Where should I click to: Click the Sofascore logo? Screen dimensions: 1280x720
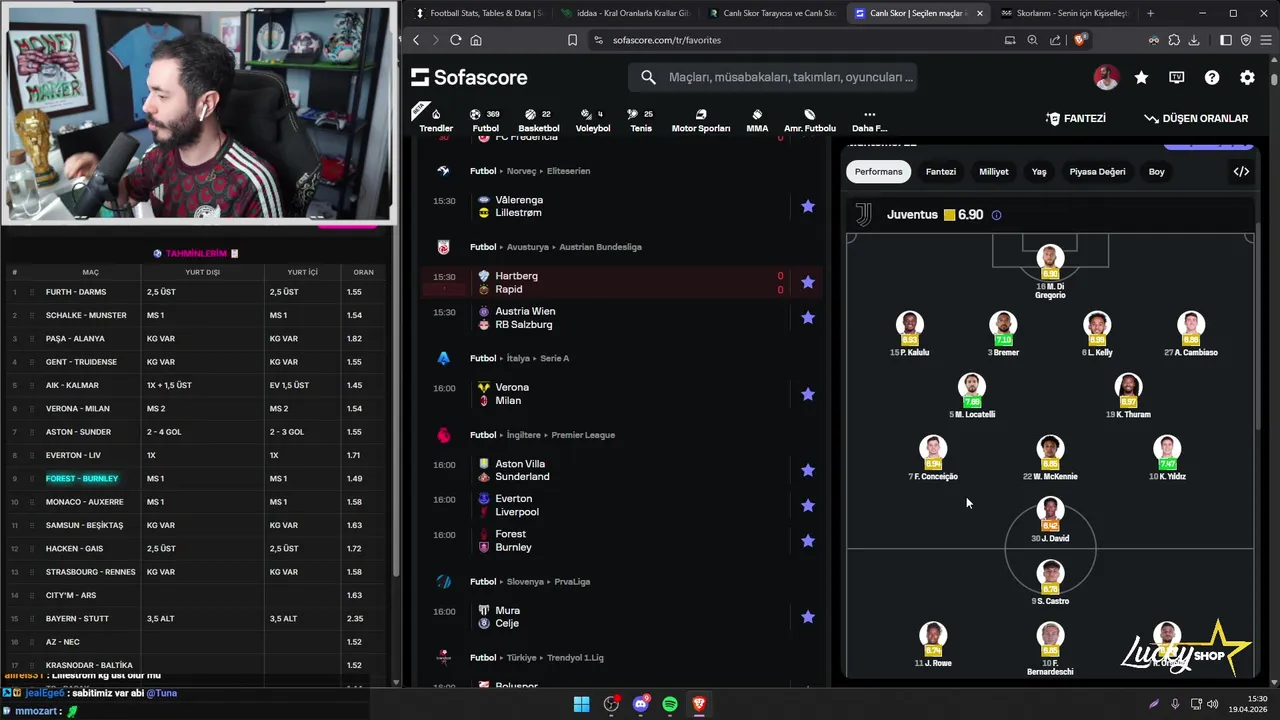[x=469, y=77]
